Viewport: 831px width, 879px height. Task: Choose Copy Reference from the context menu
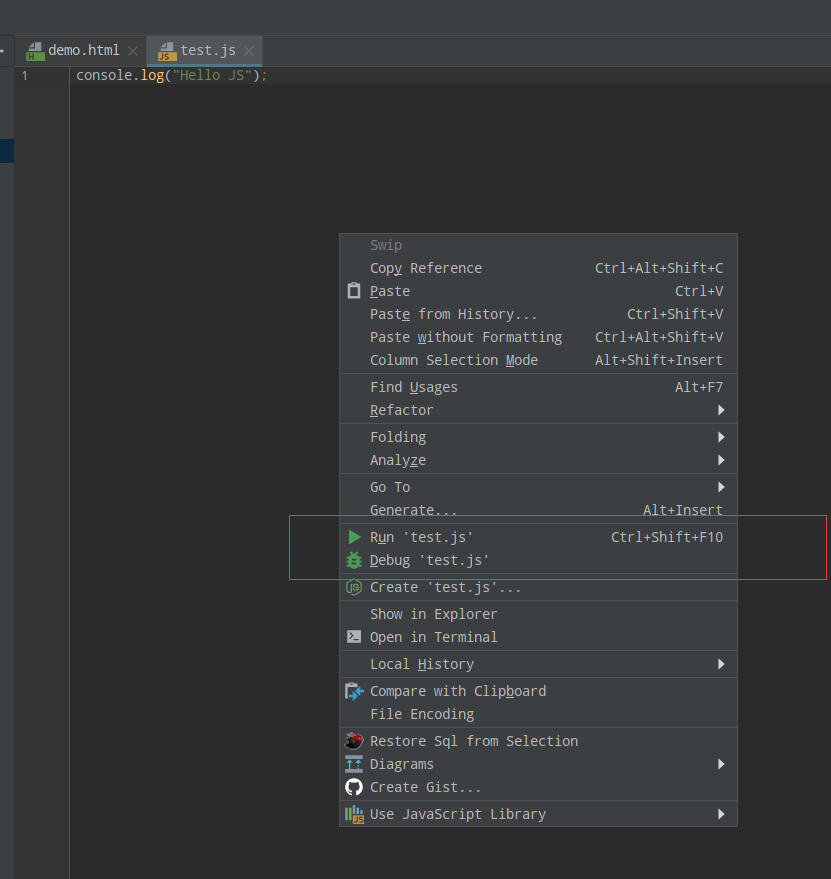click(538, 268)
